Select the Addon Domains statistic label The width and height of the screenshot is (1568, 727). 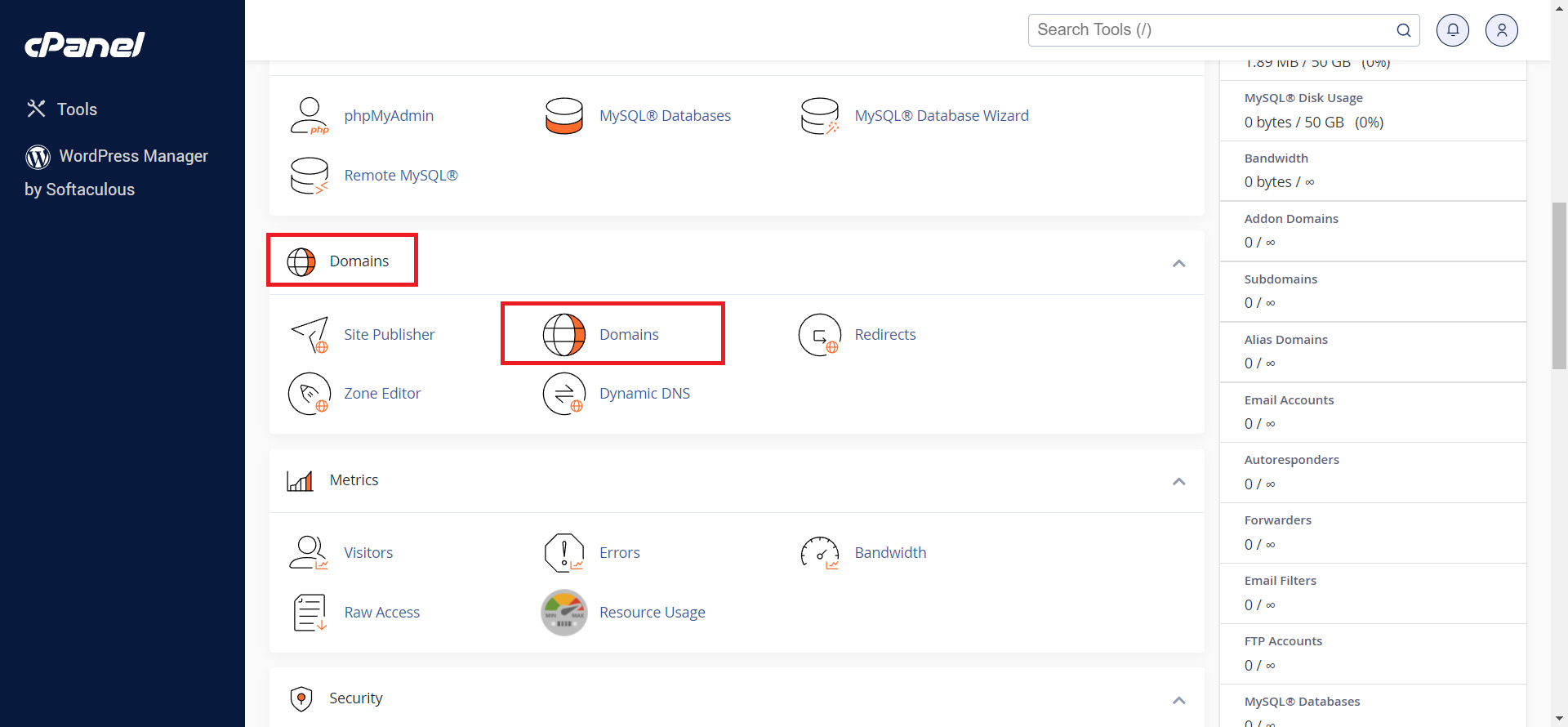1291,219
